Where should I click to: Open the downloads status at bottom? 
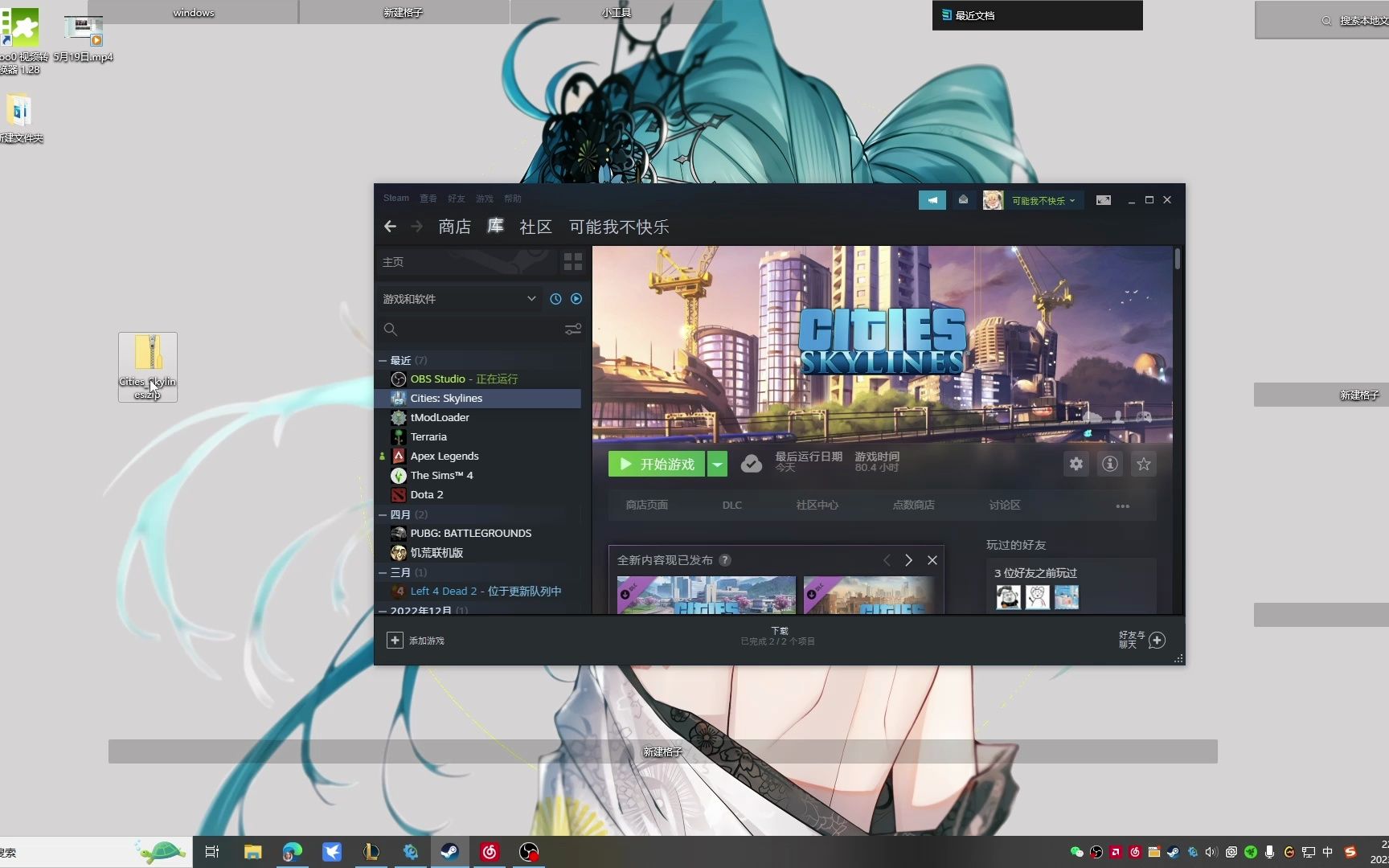tap(779, 636)
